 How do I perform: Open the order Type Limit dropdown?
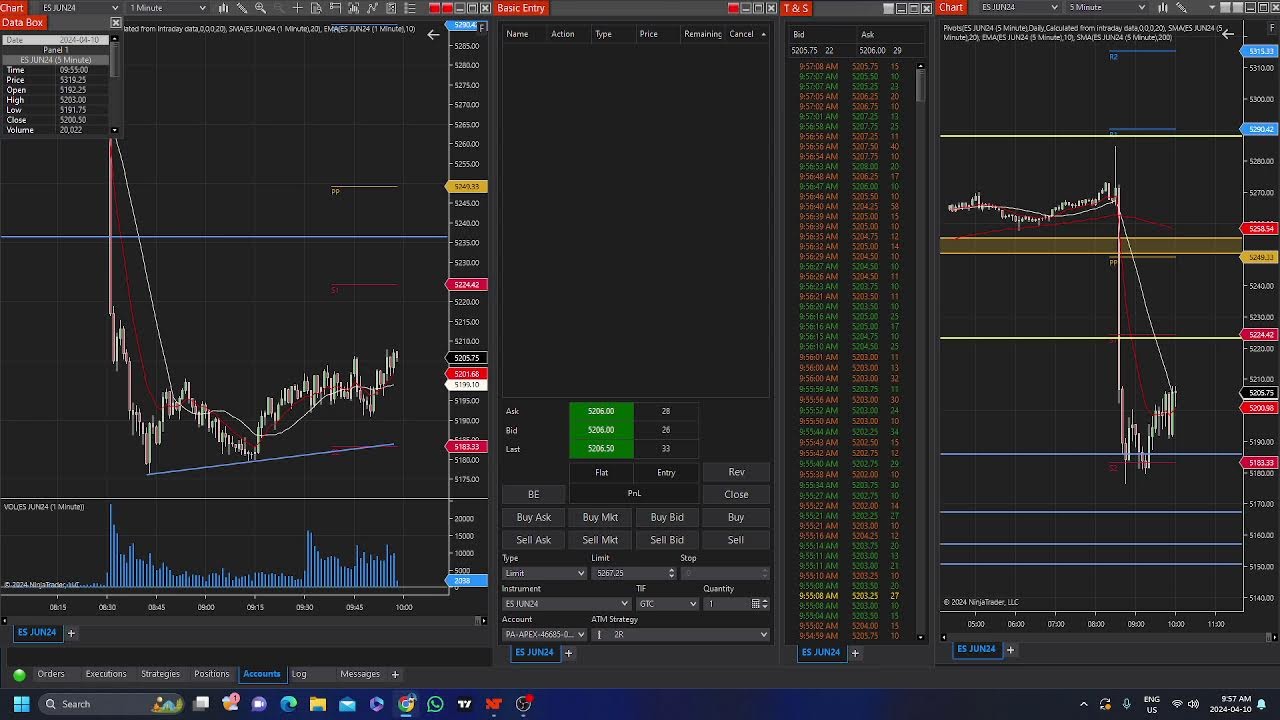click(544, 573)
